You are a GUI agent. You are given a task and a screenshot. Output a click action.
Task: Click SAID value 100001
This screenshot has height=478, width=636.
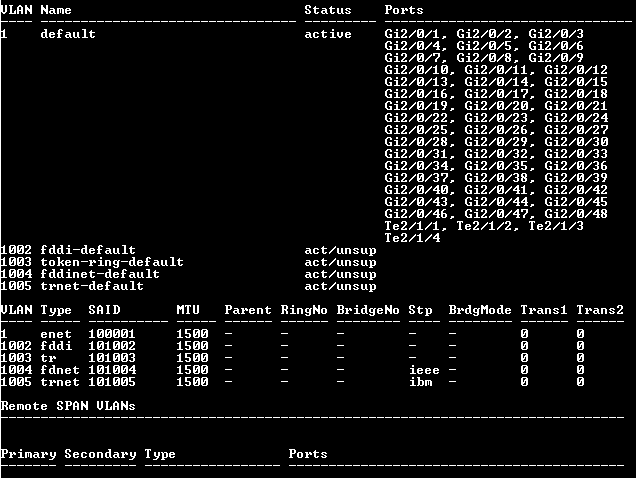[112, 334]
